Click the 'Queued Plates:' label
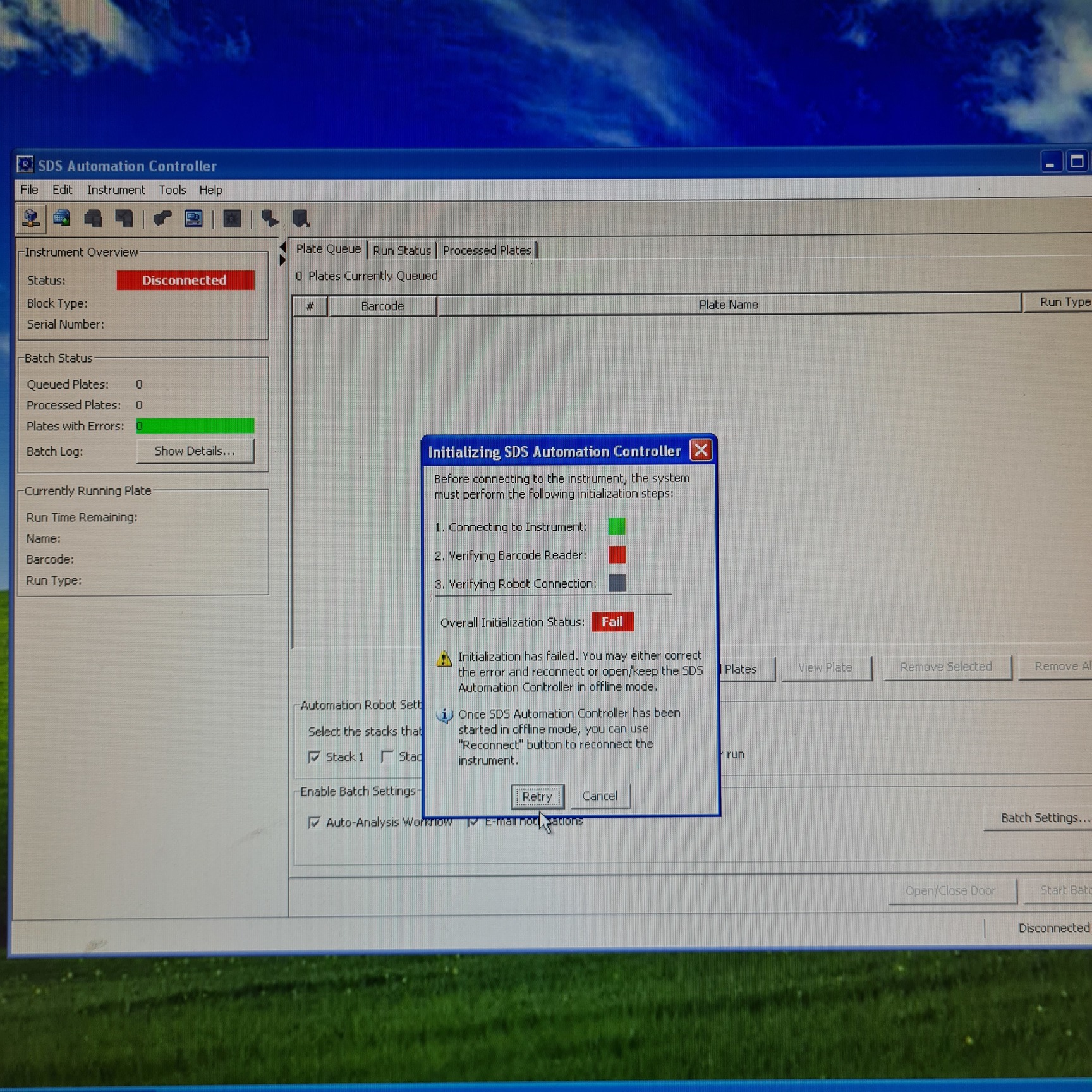Screen dimensions: 1092x1092 [68, 384]
